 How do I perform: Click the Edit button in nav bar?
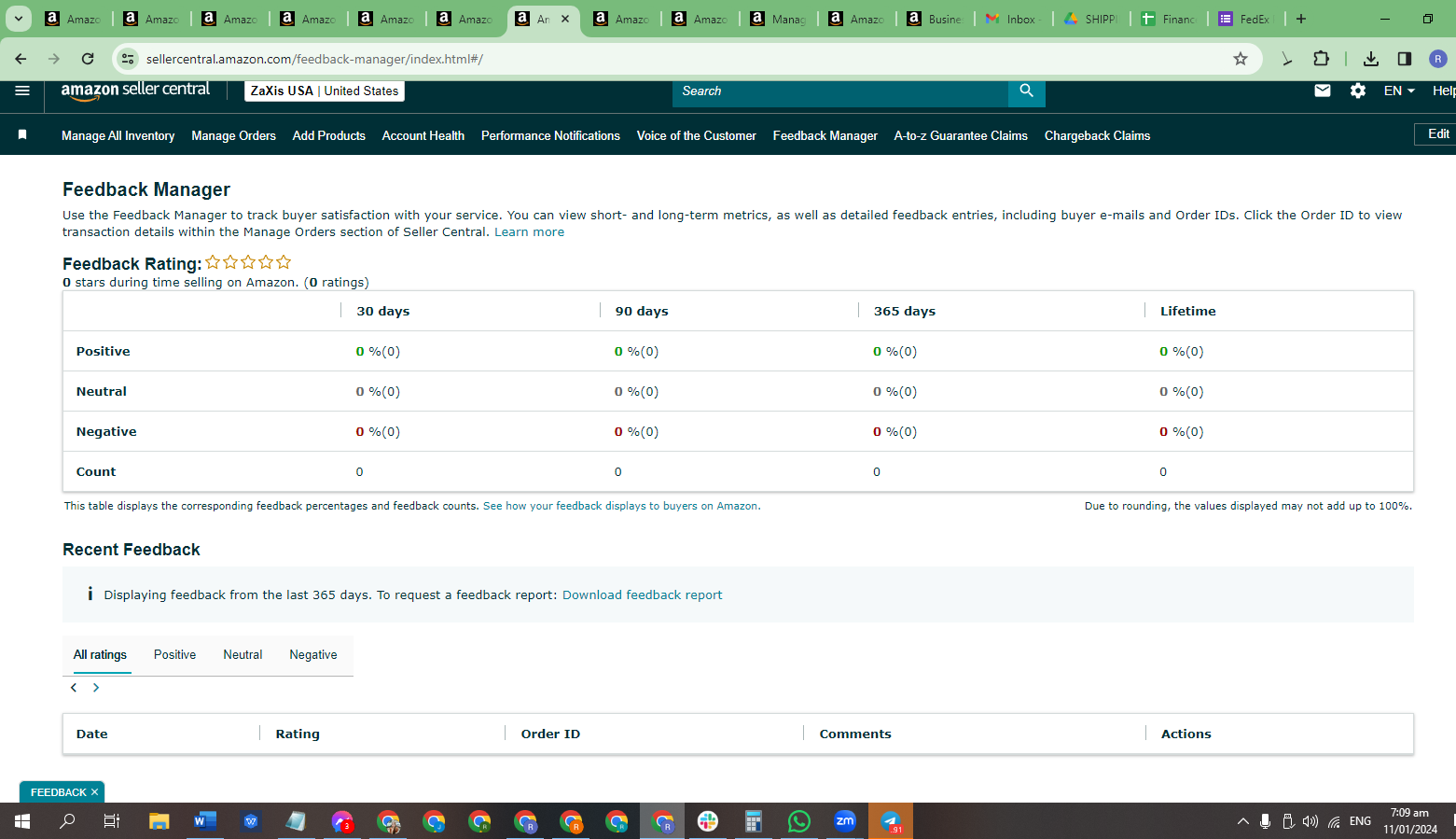coord(1436,134)
